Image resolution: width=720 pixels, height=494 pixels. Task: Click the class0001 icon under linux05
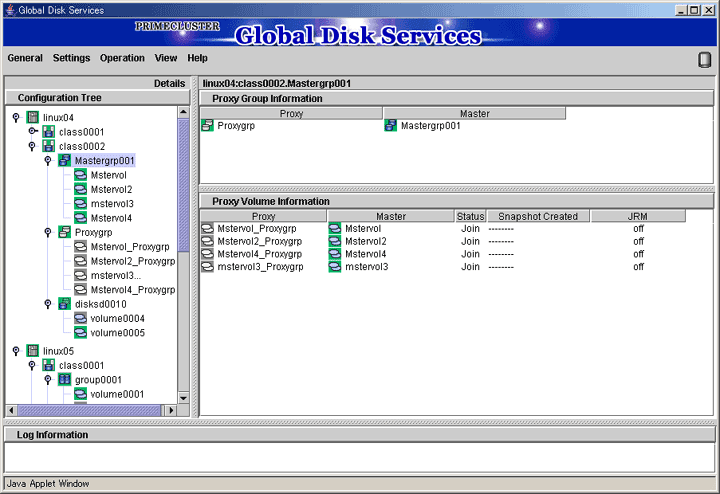49,365
